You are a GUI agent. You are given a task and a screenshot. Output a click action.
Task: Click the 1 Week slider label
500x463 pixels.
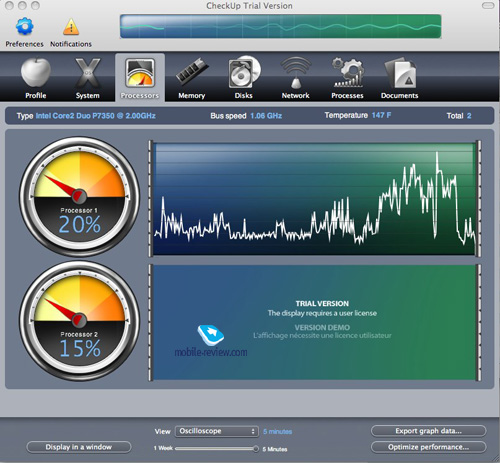click(x=163, y=448)
